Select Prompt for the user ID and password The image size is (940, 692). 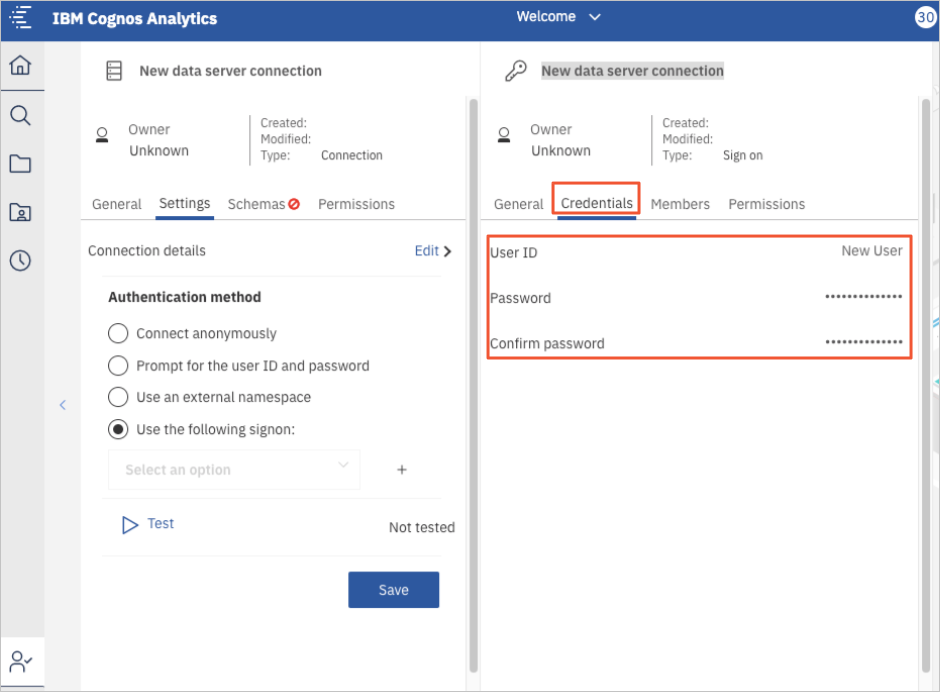(x=118, y=365)
